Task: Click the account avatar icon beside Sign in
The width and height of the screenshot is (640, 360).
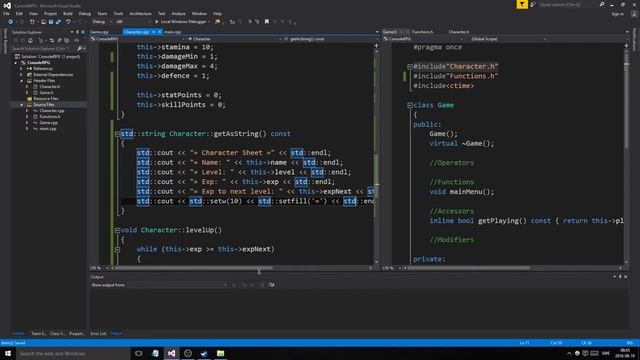Action: [634, 14]
